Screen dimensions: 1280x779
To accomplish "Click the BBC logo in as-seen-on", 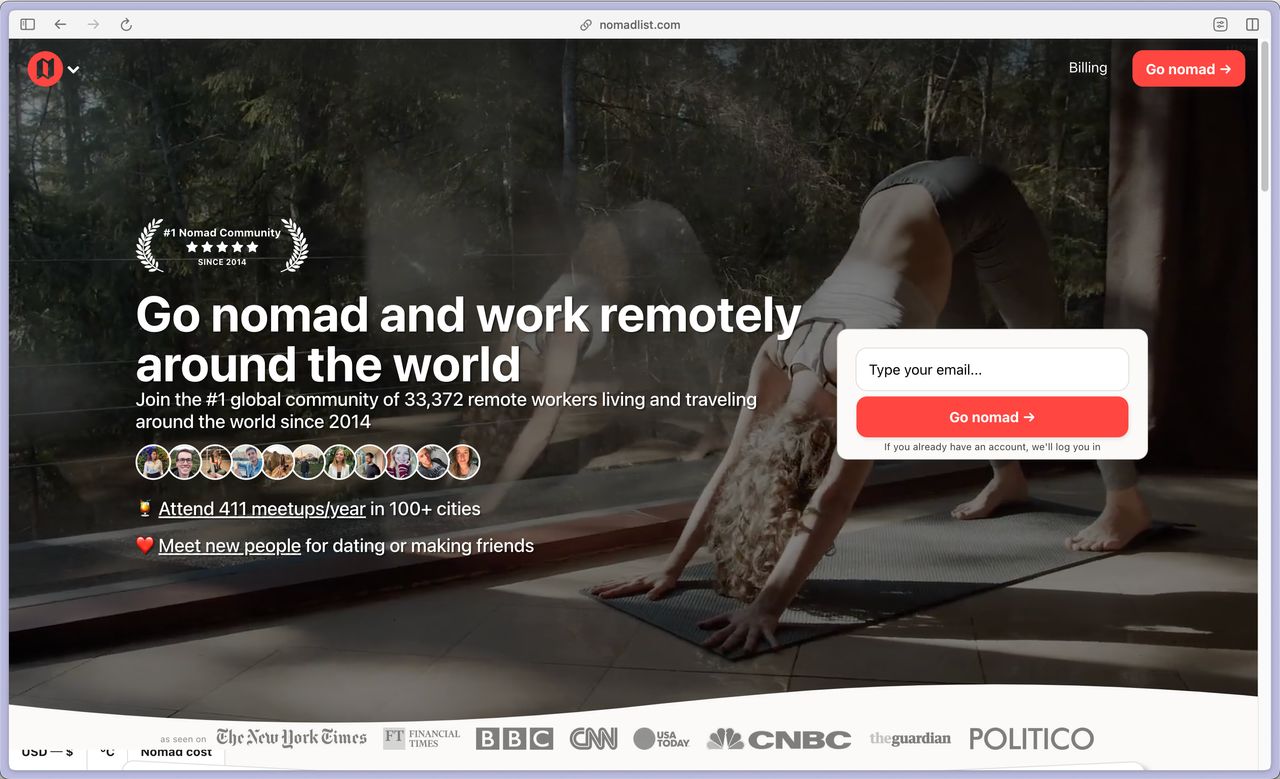I will coord(514,739).
